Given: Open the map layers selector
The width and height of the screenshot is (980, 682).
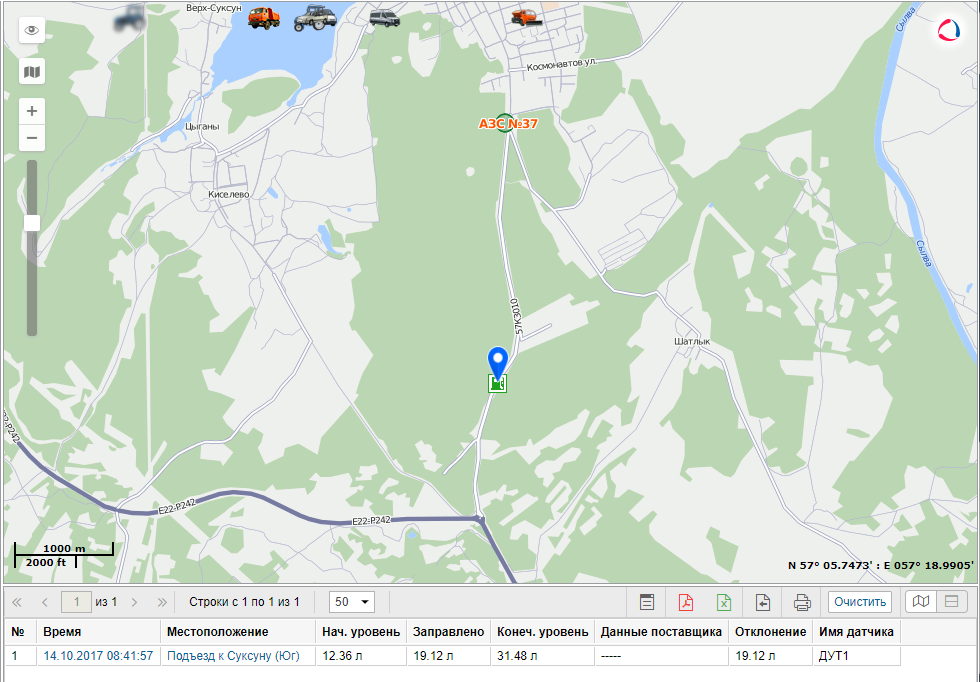Looking at the screenshot, I should 32,71.
